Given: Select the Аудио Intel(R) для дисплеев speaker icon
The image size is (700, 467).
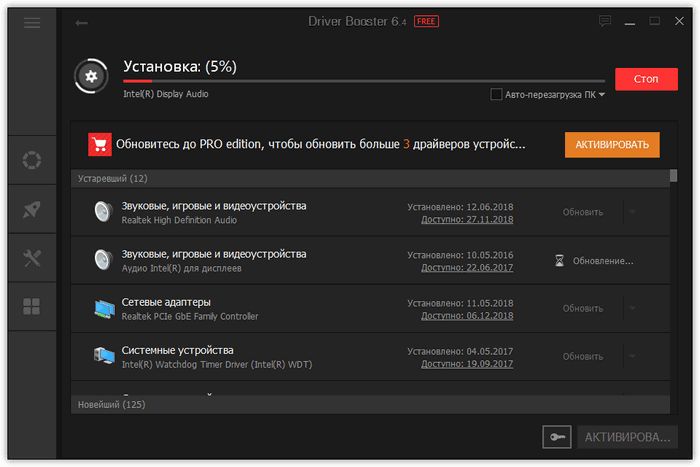Looking at the screenshot, I should 103,260.
